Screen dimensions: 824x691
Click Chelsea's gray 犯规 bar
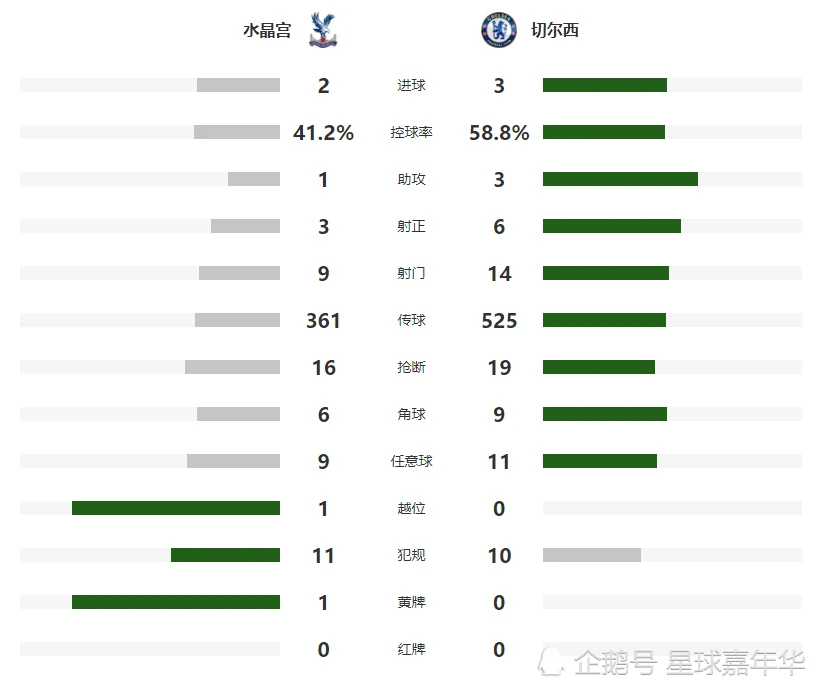click(592, 555)
